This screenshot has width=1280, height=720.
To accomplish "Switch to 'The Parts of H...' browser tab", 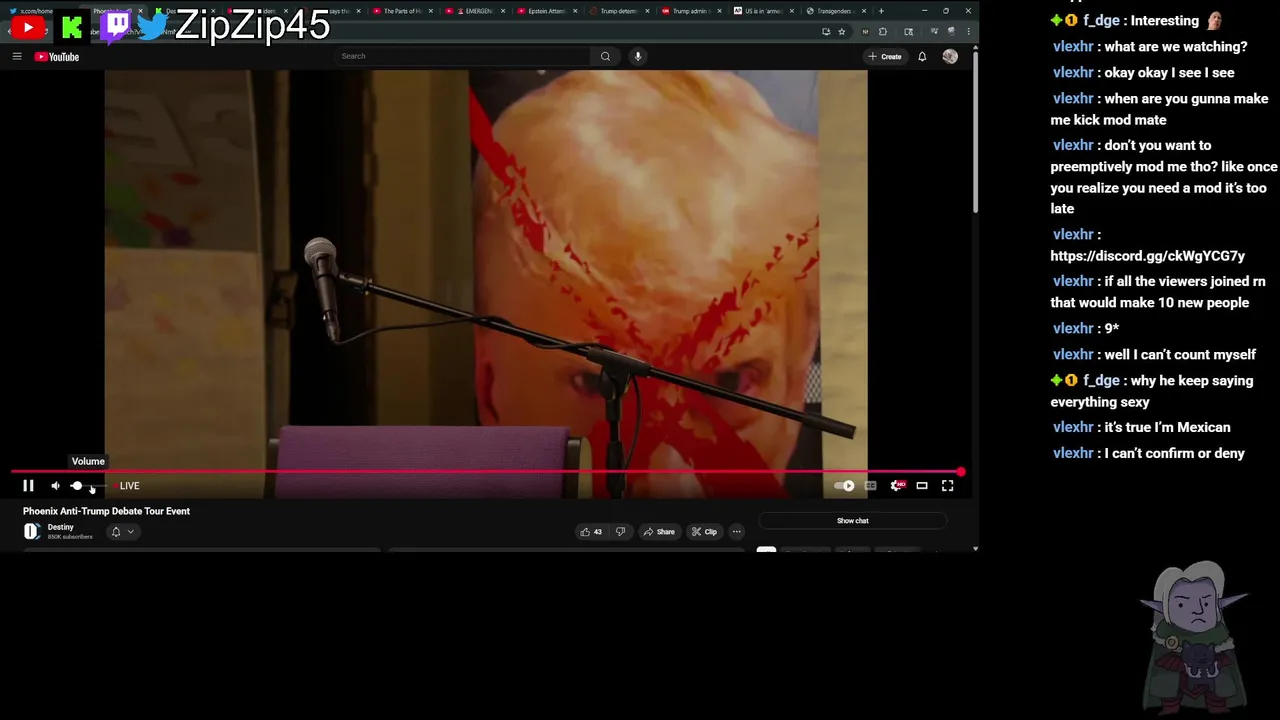I will click(x=401, y=11).
